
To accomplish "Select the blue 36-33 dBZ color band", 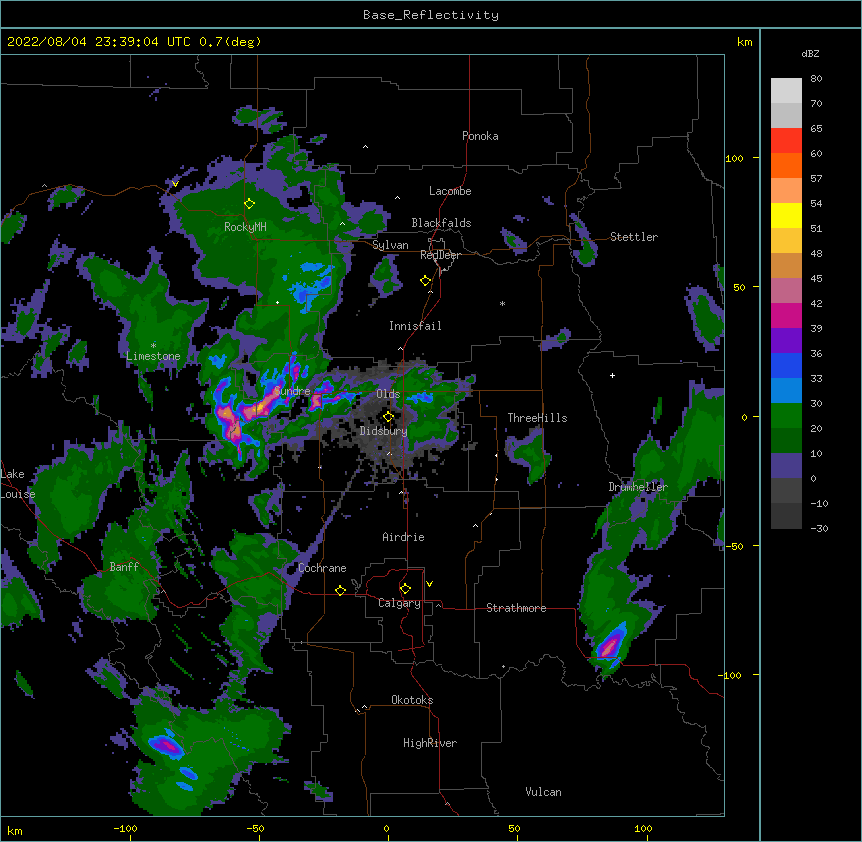I will tap(786, 365).
